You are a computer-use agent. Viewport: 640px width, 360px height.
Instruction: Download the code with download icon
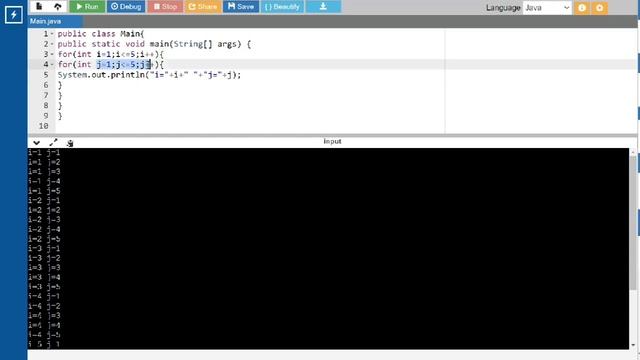(x=323, y=7)
